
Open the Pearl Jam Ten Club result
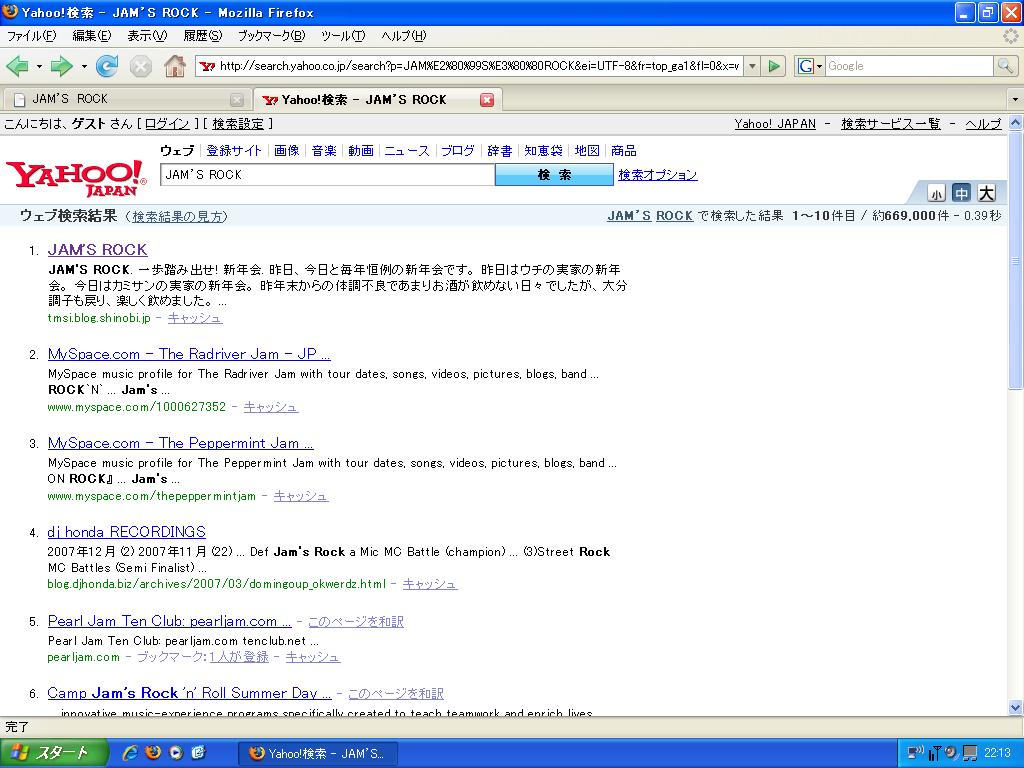pyautogui.click(x=169, y=621)
